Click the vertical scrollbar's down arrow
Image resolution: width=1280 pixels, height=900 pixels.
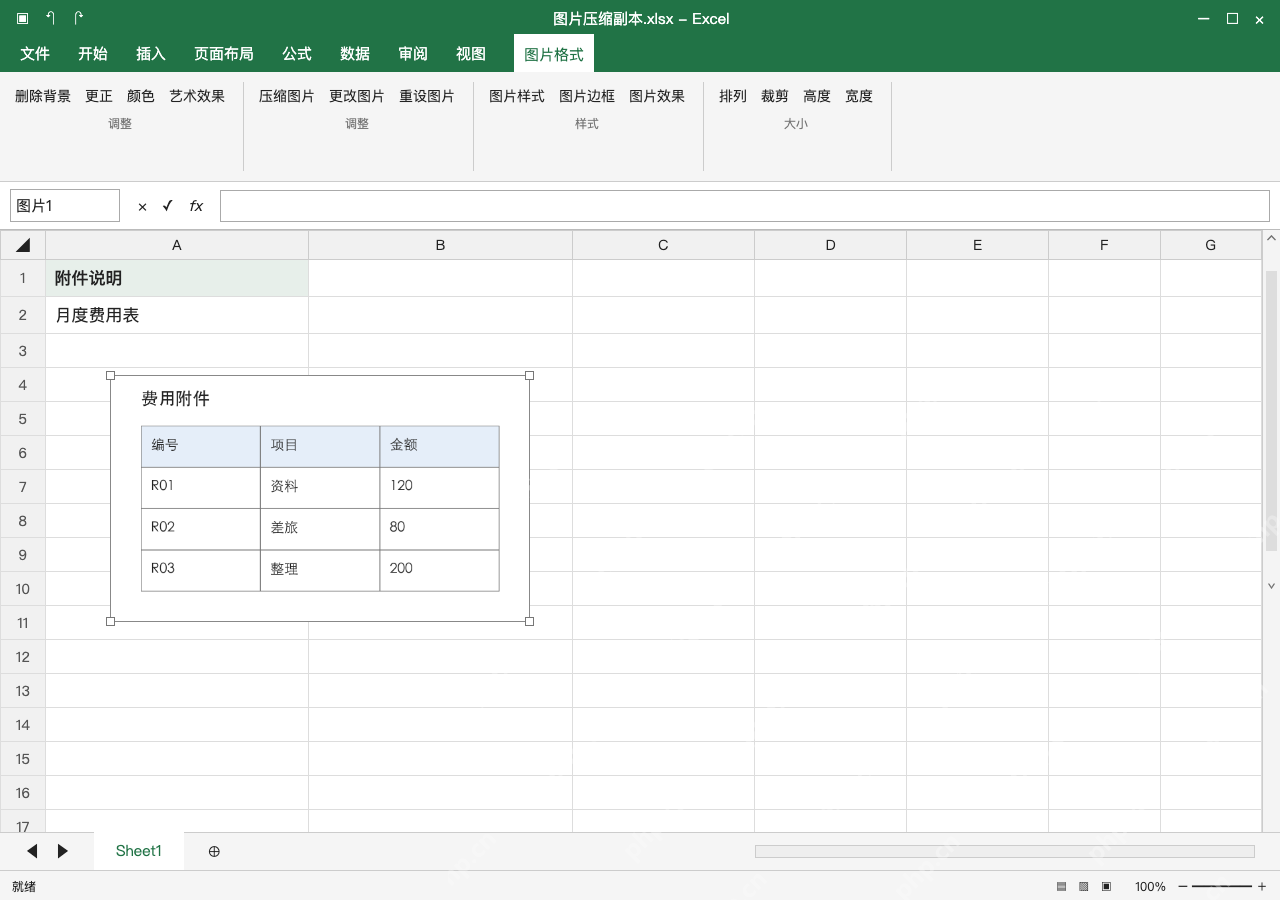point(1272,586)
